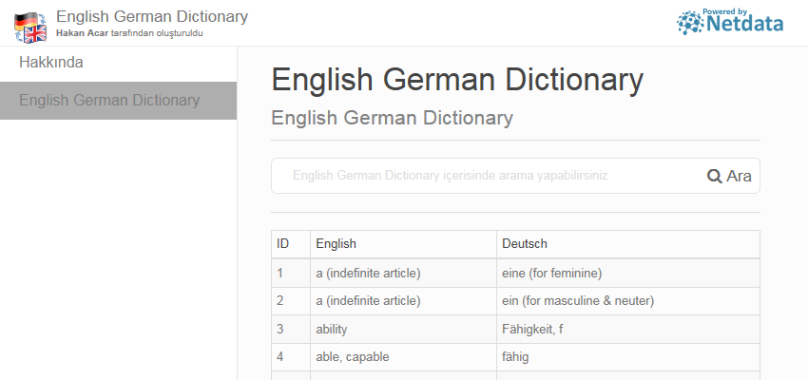This screenshot has height=380, width=808.
Task: Click ID cell 3
Action: tap(291, 329)
